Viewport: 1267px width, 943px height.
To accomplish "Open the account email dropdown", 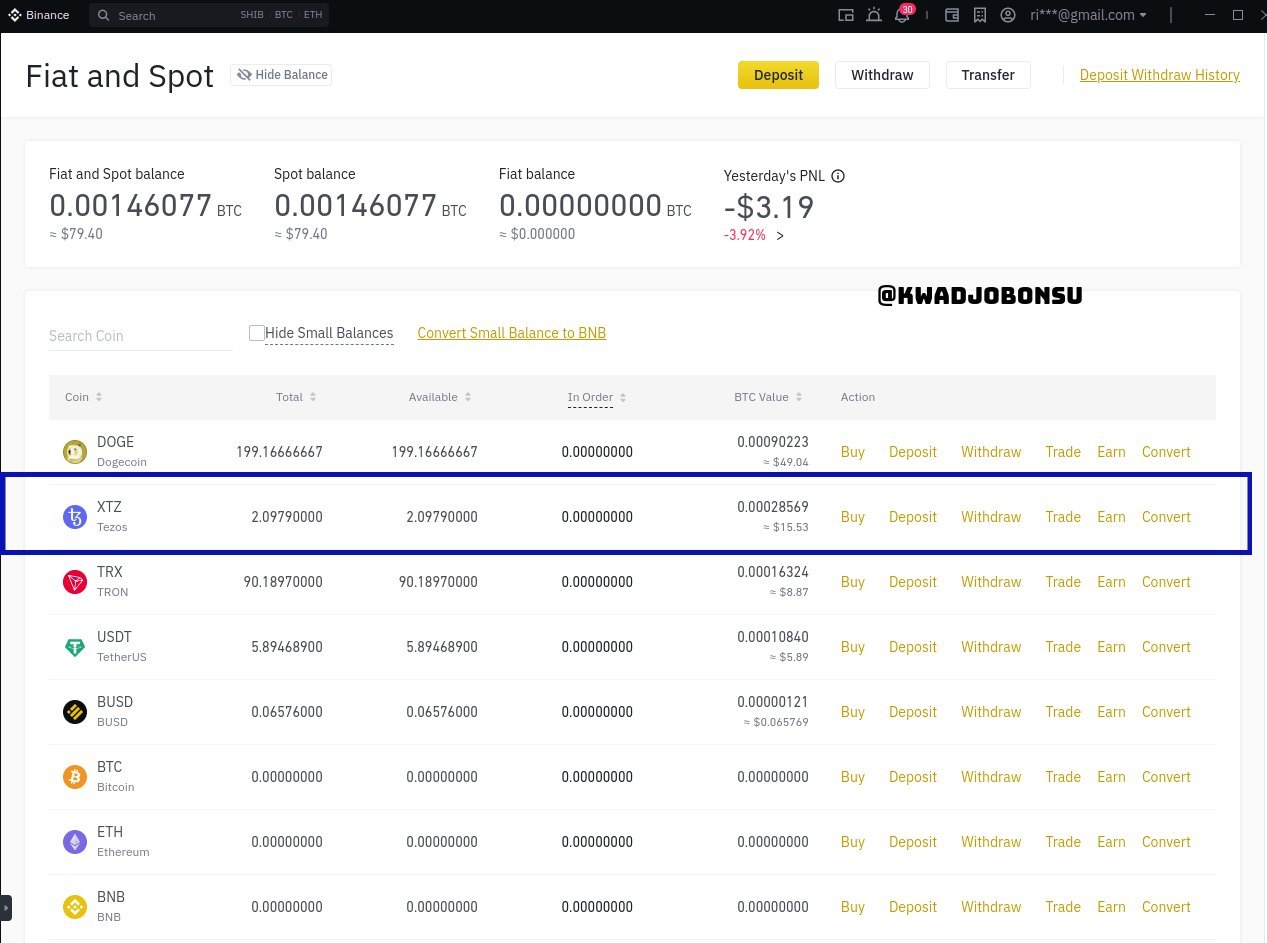I will [x=1089, y=15].
